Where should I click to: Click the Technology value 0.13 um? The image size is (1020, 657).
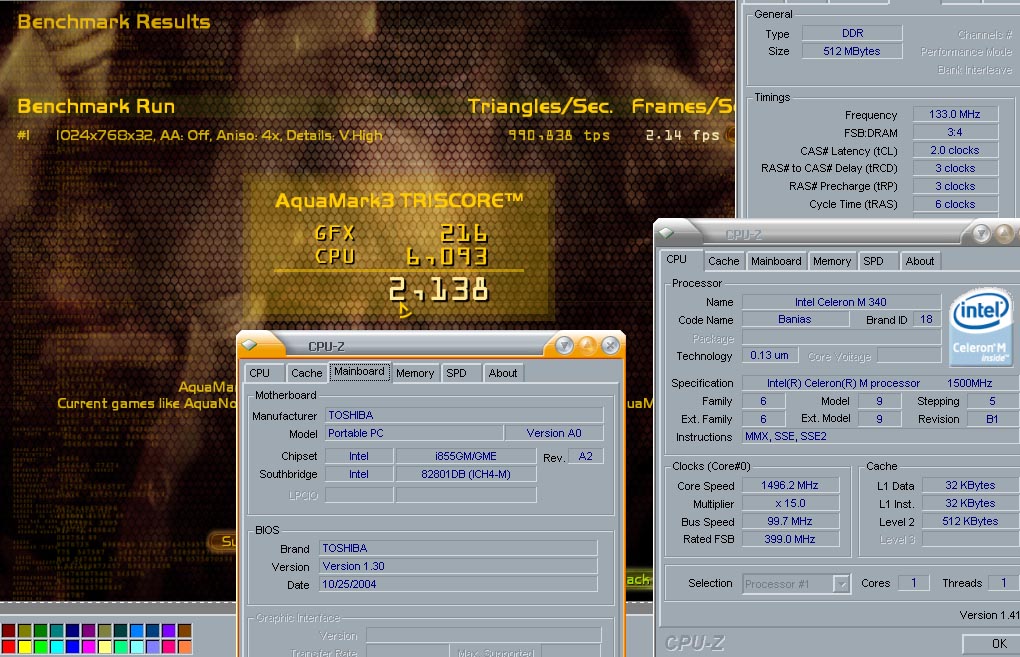770,355
